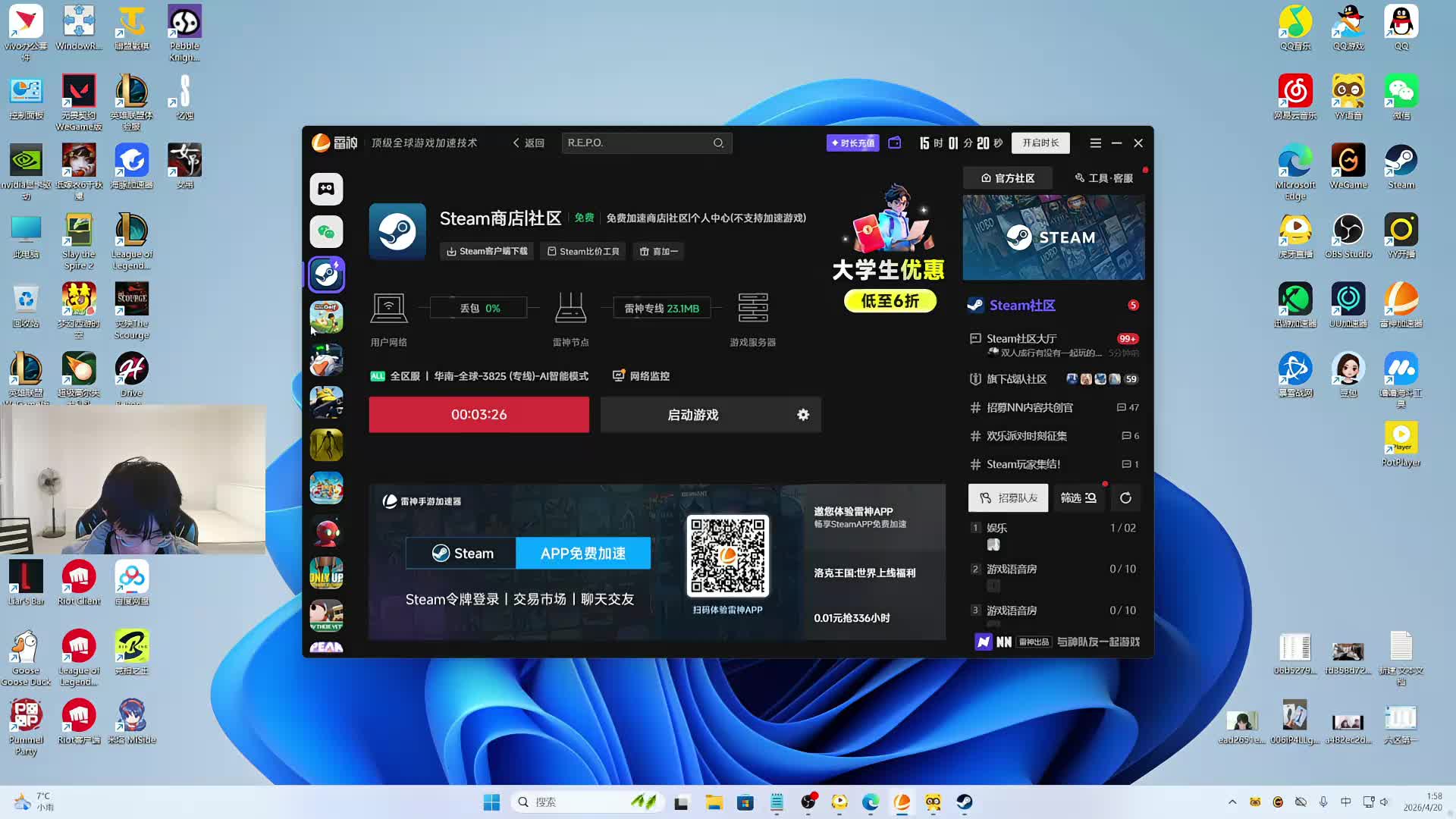The image size is (1456, 819).
Task: Toggle the 开启时长 time button
Action: tap(1040, 143)
